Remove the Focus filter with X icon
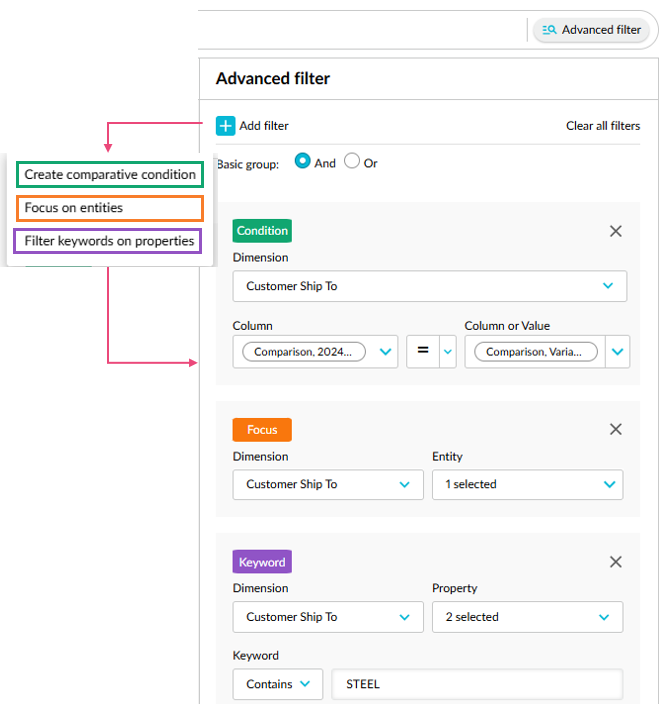The height and width of the screenshot is (704, 659). tap(616, 429)
